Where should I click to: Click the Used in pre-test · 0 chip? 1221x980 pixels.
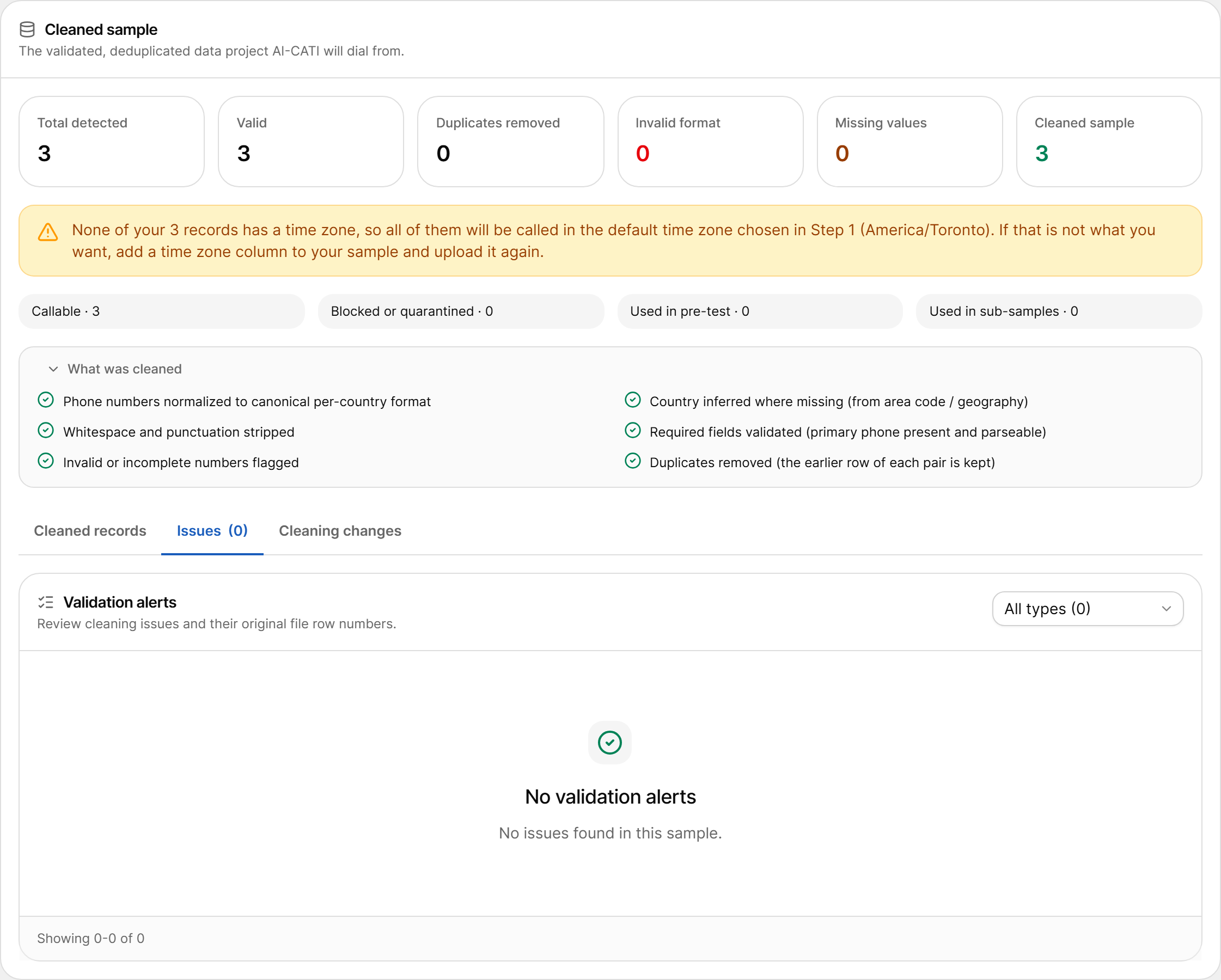(759, 311)
